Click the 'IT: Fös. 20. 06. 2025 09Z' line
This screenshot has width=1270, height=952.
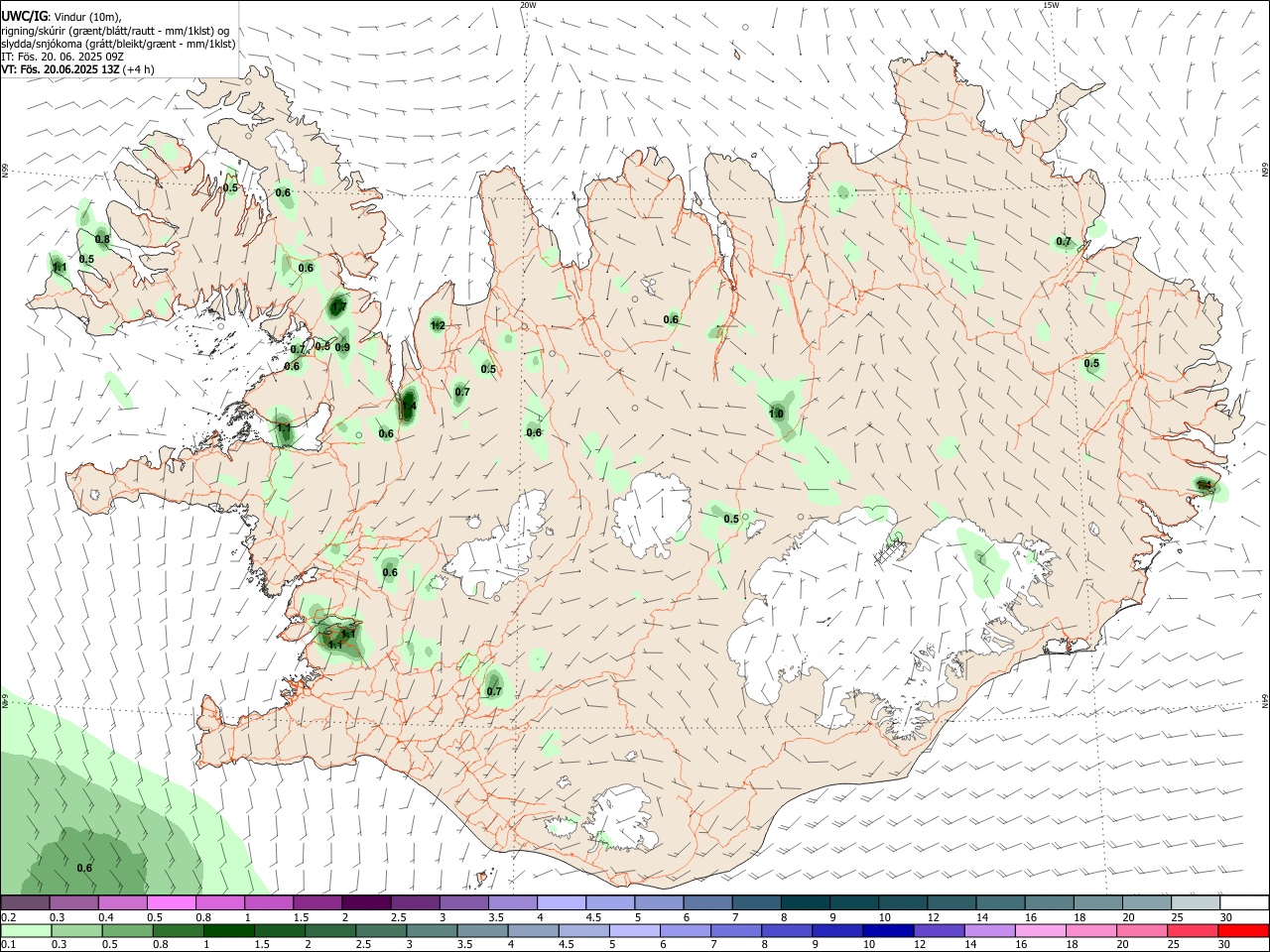[x=62, y=57]
